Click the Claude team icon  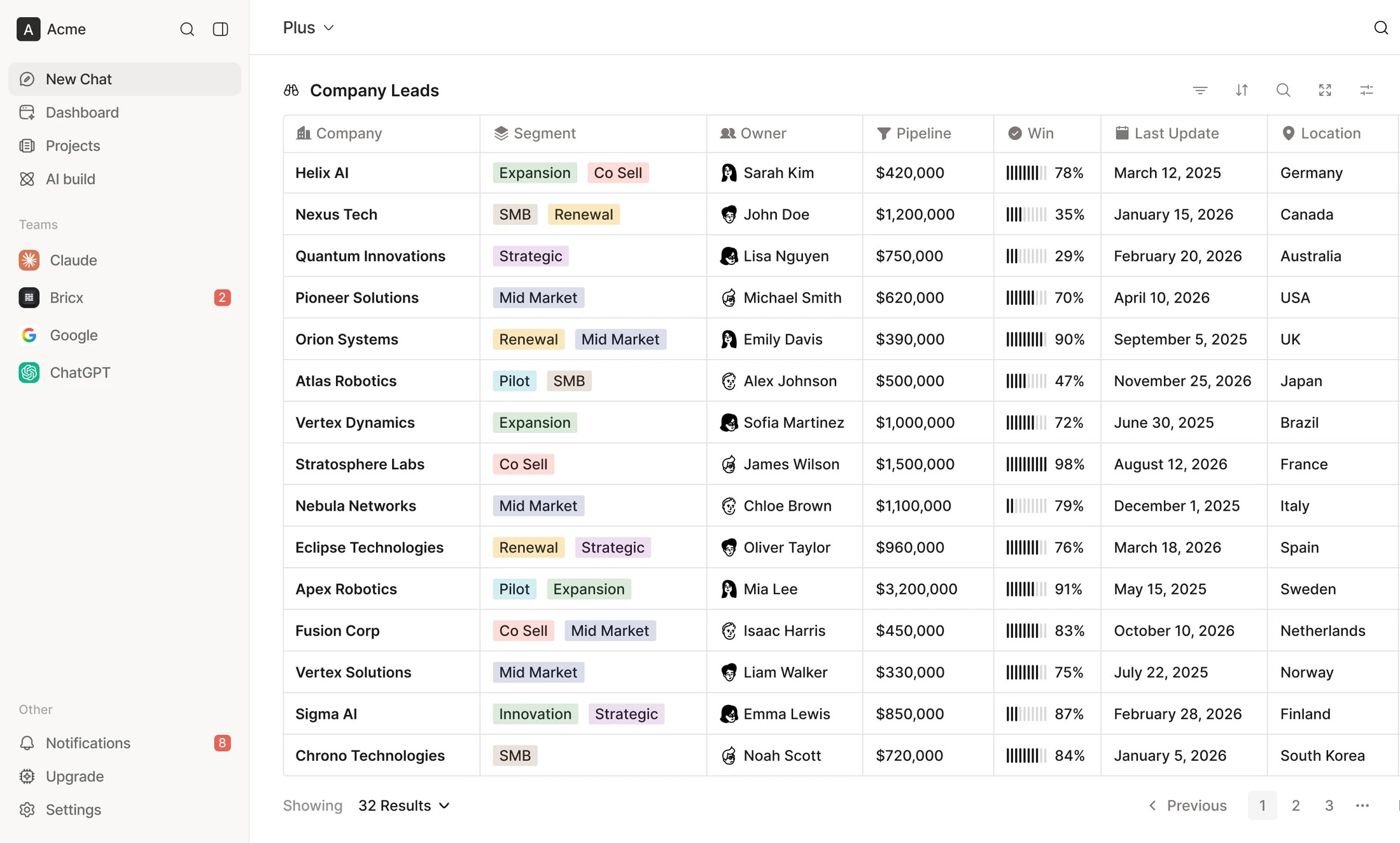pos(29,260)
